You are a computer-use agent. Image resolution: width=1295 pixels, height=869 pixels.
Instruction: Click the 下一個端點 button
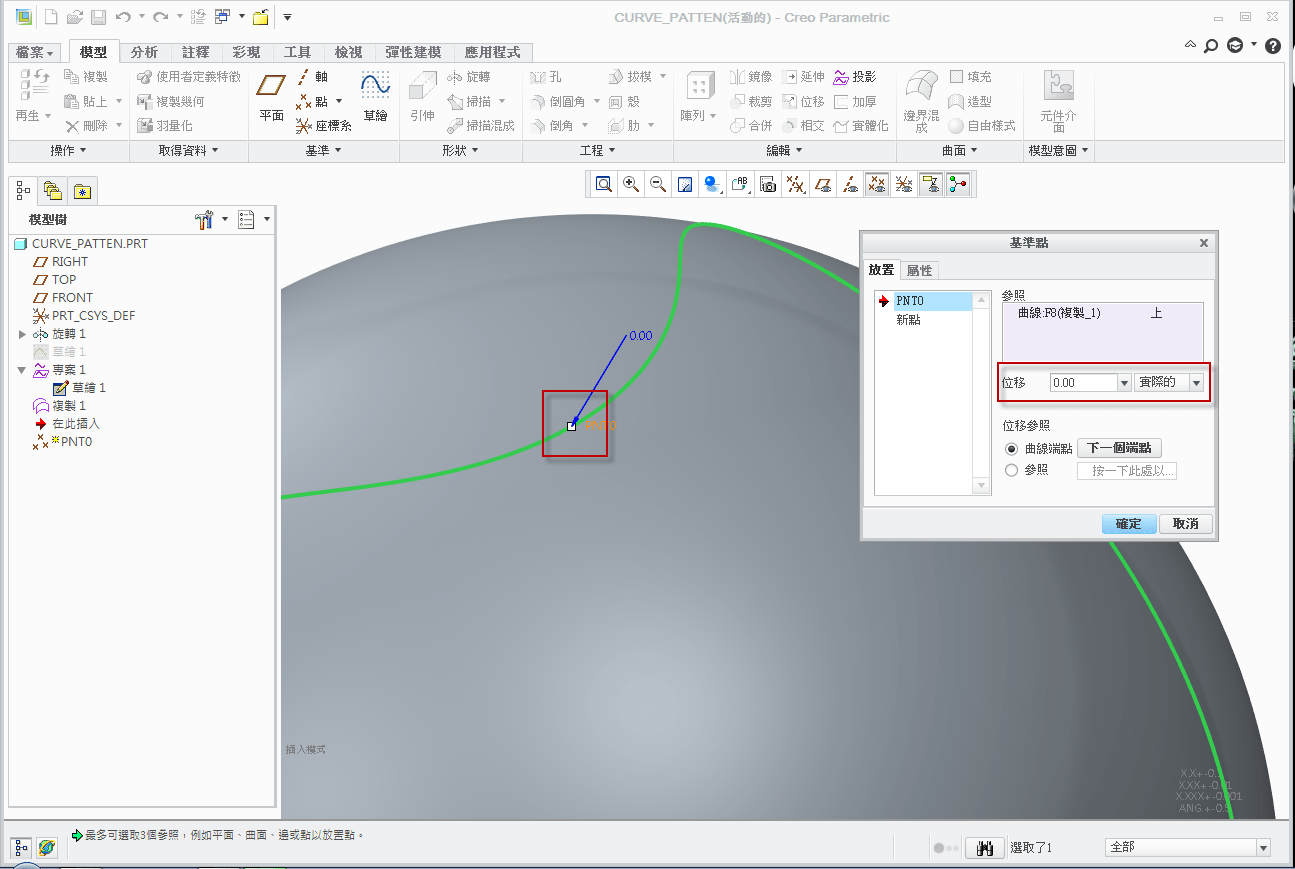[1119, 449]
